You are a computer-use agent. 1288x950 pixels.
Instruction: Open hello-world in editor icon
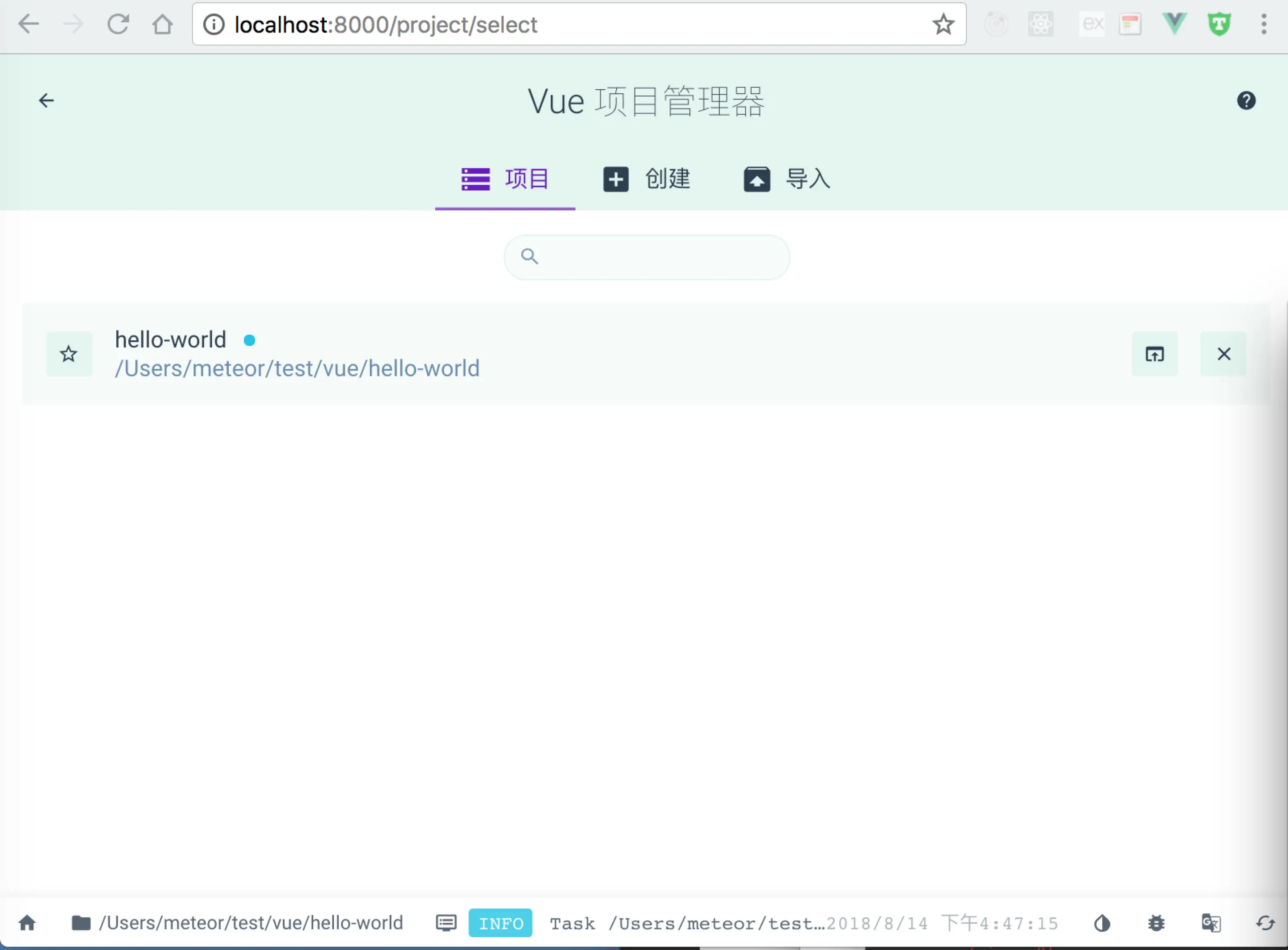pyautogui.click(x=1155, y=354)
